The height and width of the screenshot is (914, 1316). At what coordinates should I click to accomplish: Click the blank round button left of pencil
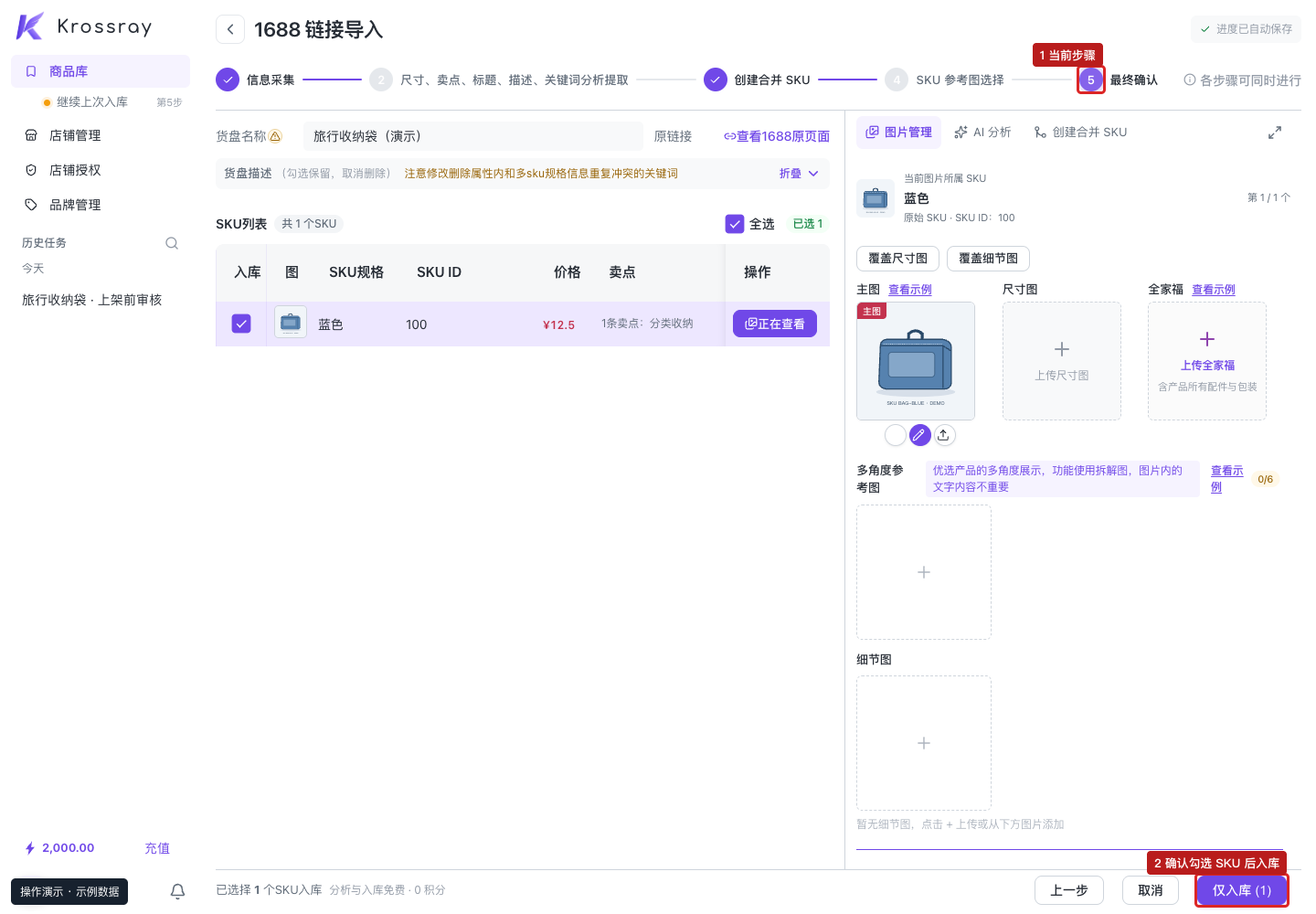tap(896, 435)
